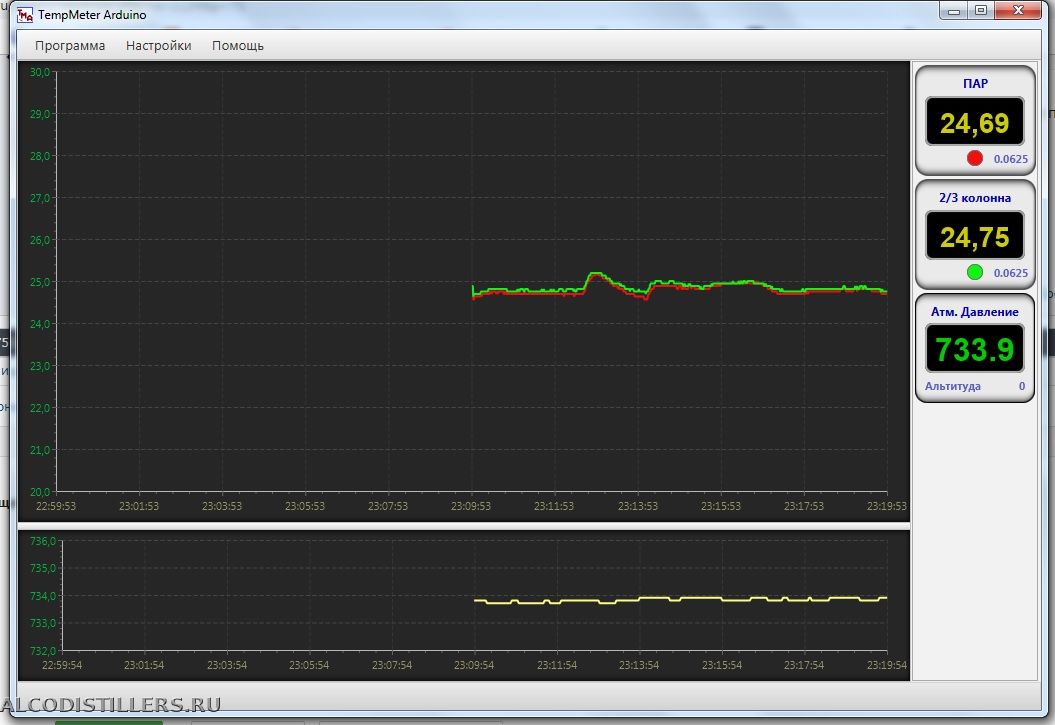Image resolution: width=1055 pixels, height=725 pixels.
Task: Click the 0.0625 resolution under ПАР
Action: click(1011, 159)
